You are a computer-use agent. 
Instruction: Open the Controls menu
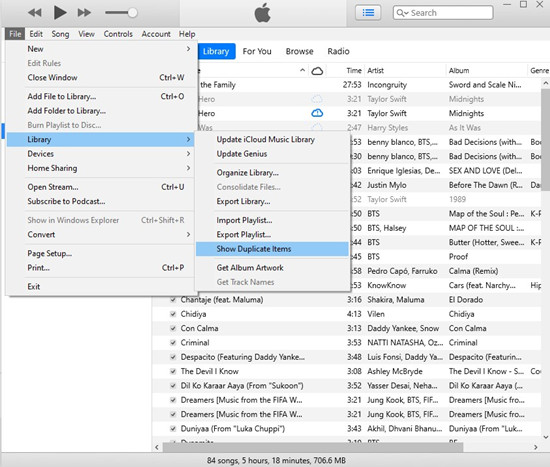click(x=118, y=34)
